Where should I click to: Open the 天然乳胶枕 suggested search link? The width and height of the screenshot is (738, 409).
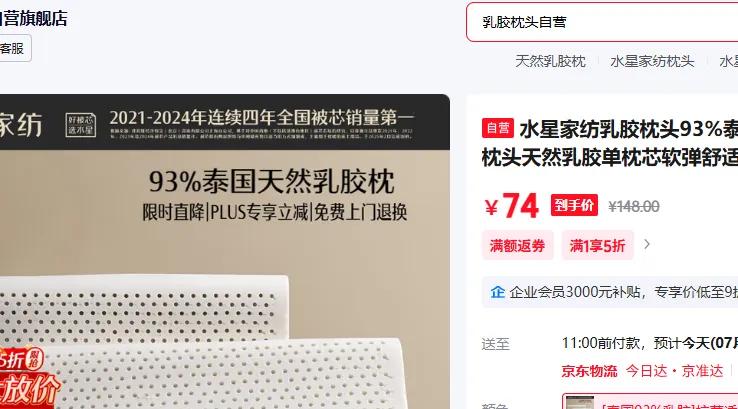click(550, 61)
